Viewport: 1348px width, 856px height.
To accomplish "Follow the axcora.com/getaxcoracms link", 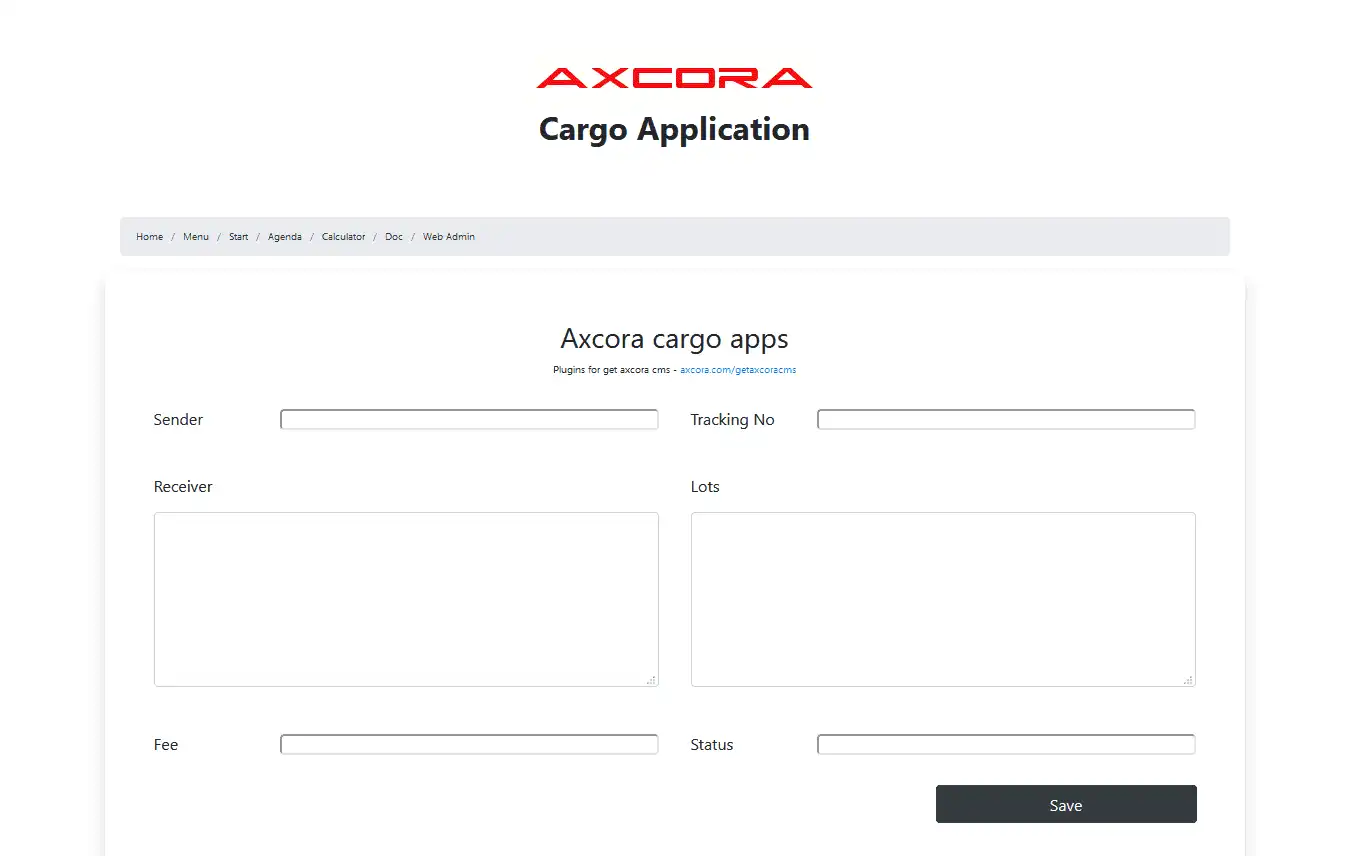I will click(x=738, y=370).
